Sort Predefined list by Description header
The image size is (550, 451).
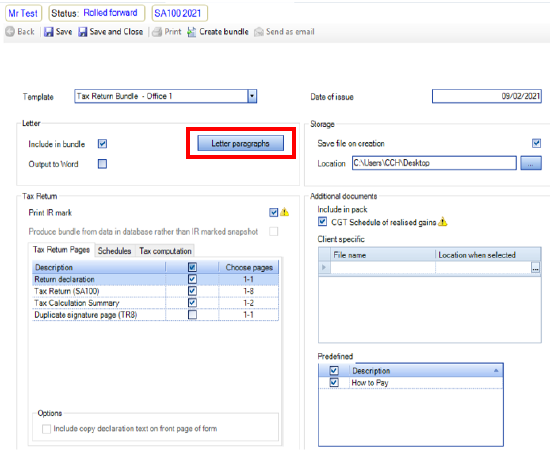tap(426, 370)
